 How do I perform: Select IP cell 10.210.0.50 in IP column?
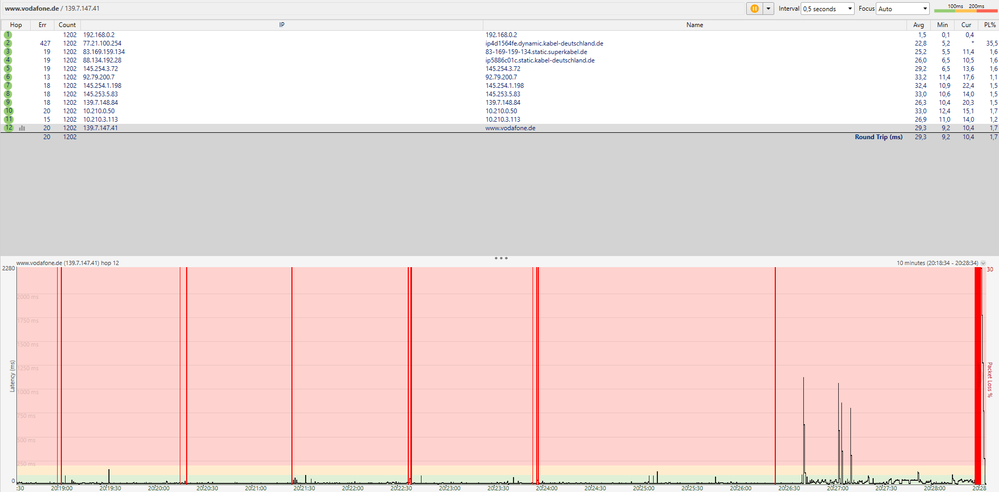99,111
